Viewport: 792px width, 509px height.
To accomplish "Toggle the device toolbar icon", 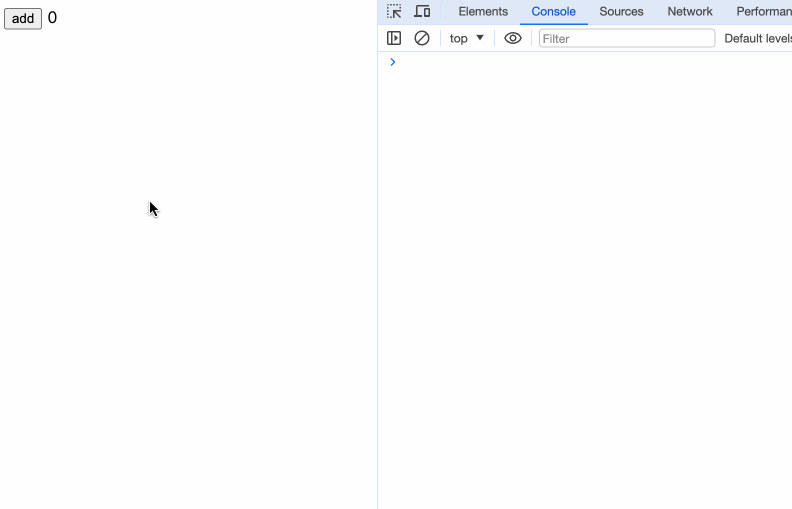I will tap(422, 12).
